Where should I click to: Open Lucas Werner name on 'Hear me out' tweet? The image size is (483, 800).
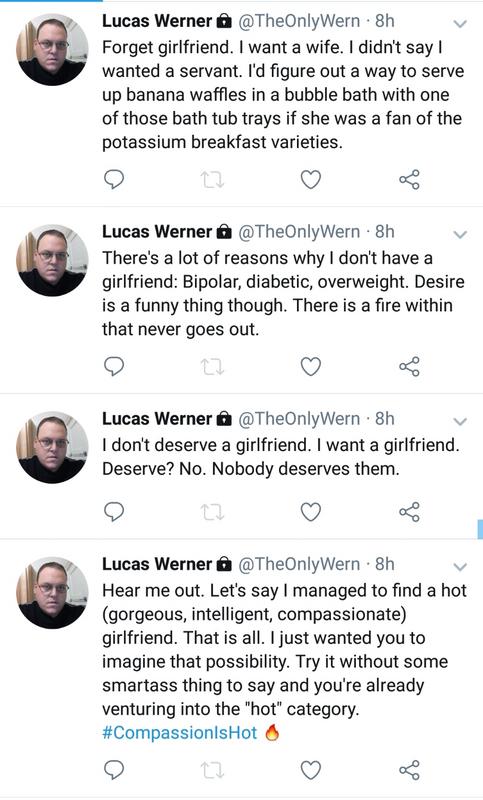pyautogui.click(x=157, y=564)
